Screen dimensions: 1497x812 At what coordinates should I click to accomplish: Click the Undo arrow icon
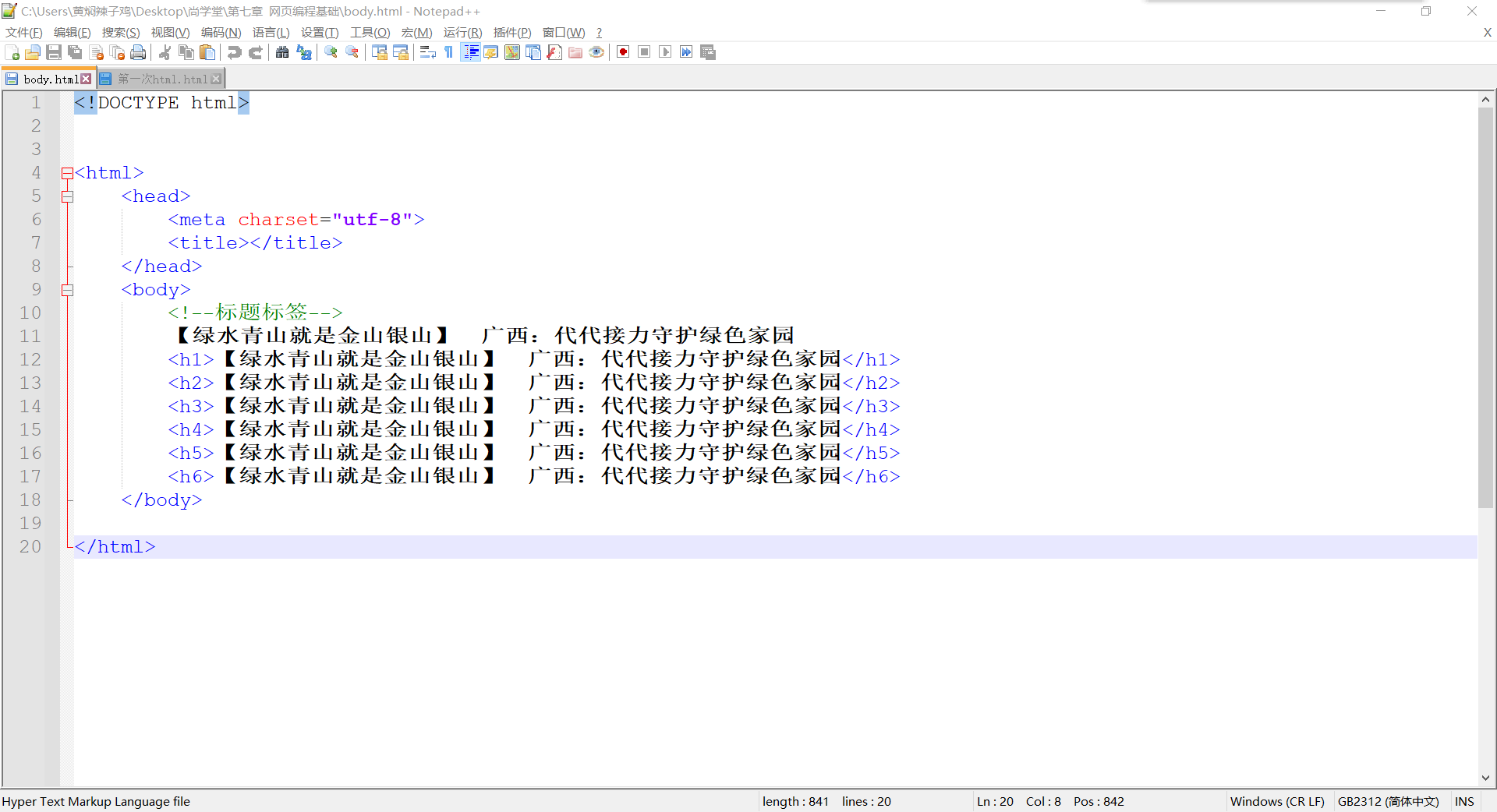pyautogui.click(x=234, y=52)
